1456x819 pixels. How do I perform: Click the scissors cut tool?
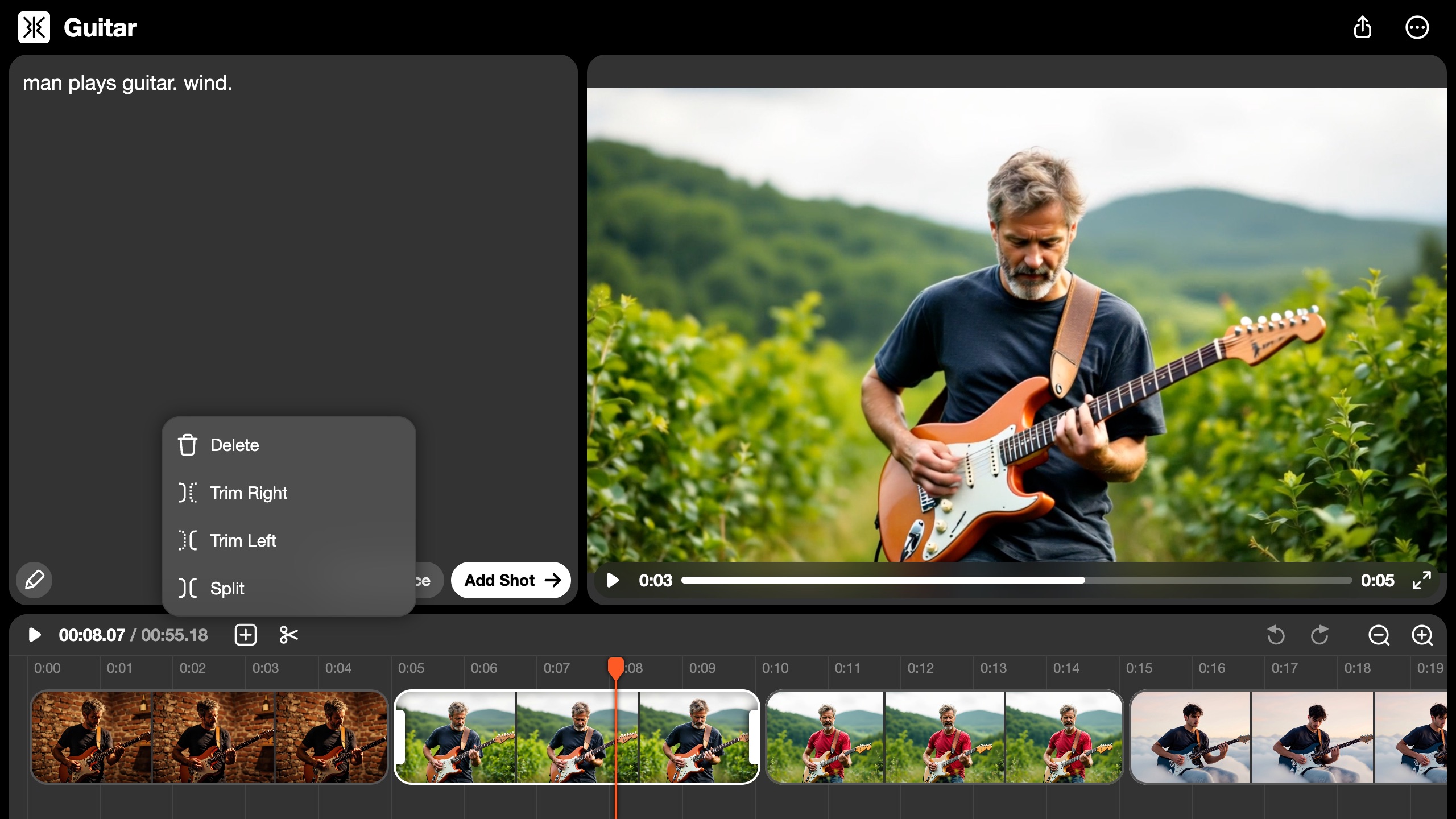coord(289,635)
